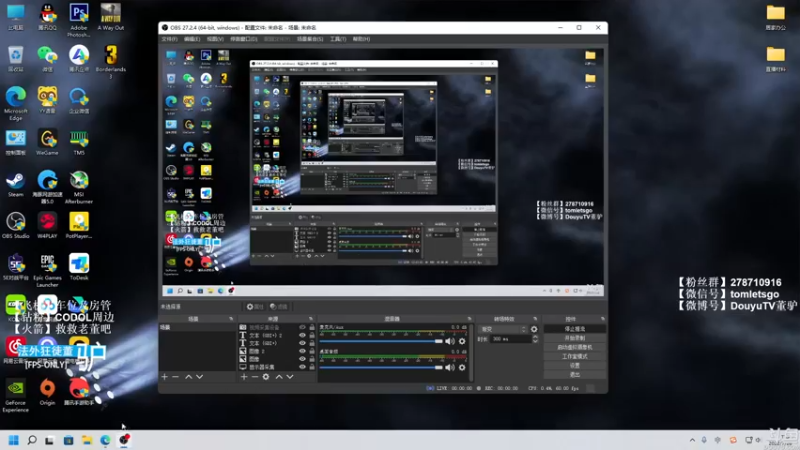Click the Start Virtual Camera button
Screen dimensions: 800x450
click(574, 347)
